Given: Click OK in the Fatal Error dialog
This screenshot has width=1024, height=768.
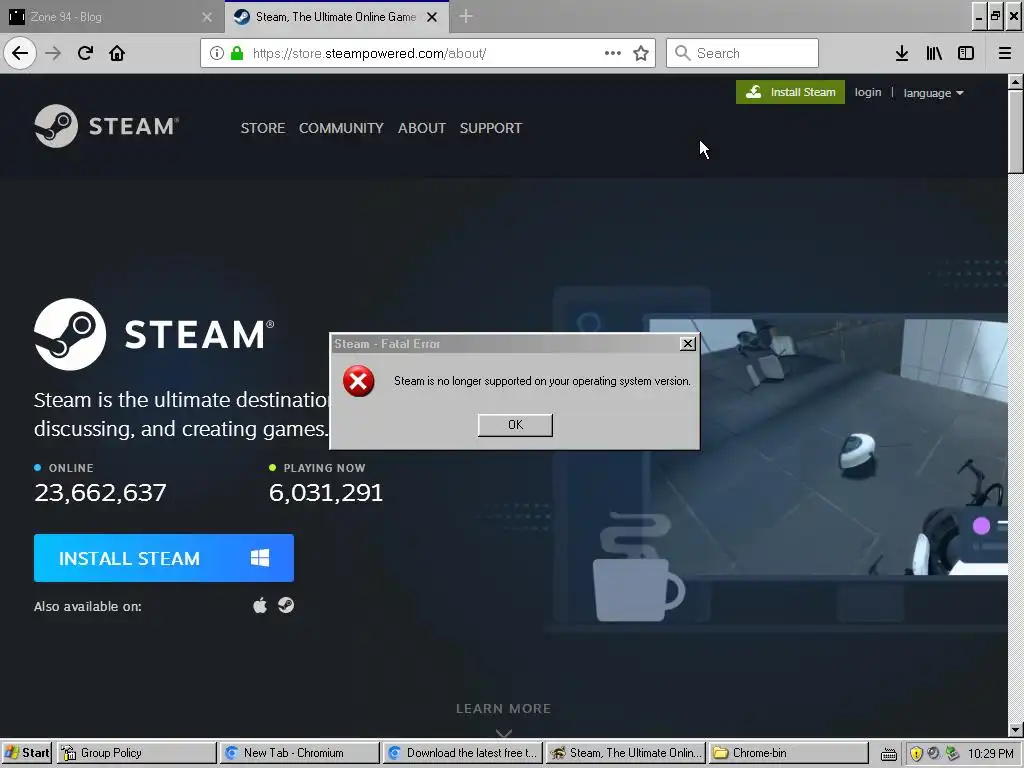Looking at the screenshot, I should click(x=515, y=425).
